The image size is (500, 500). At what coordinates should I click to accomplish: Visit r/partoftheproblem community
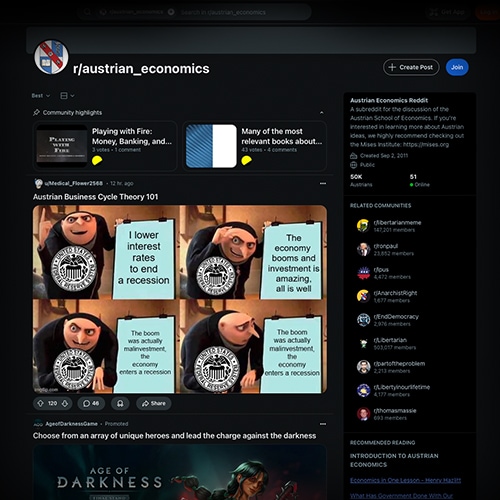click(x=399, y=363)
